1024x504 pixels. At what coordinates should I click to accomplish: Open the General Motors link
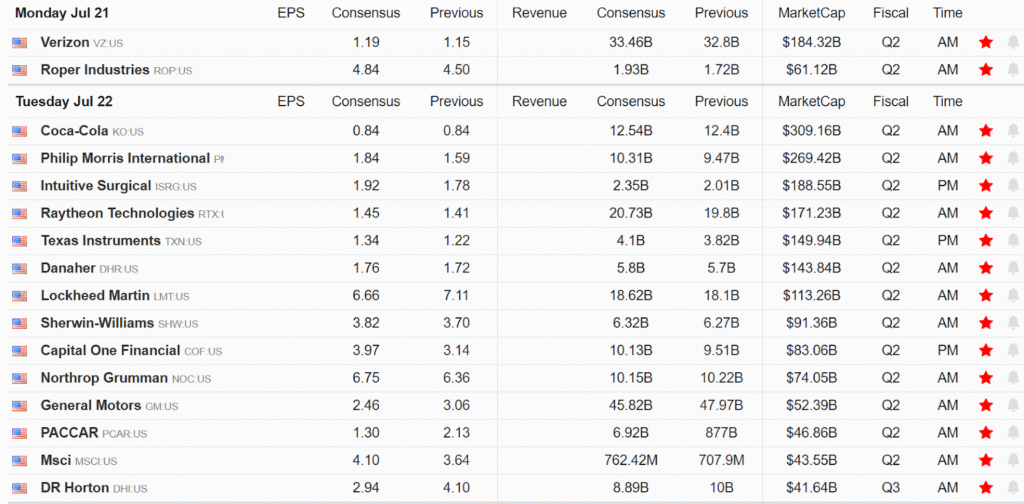pyautogui.click(x=91, y=405)
